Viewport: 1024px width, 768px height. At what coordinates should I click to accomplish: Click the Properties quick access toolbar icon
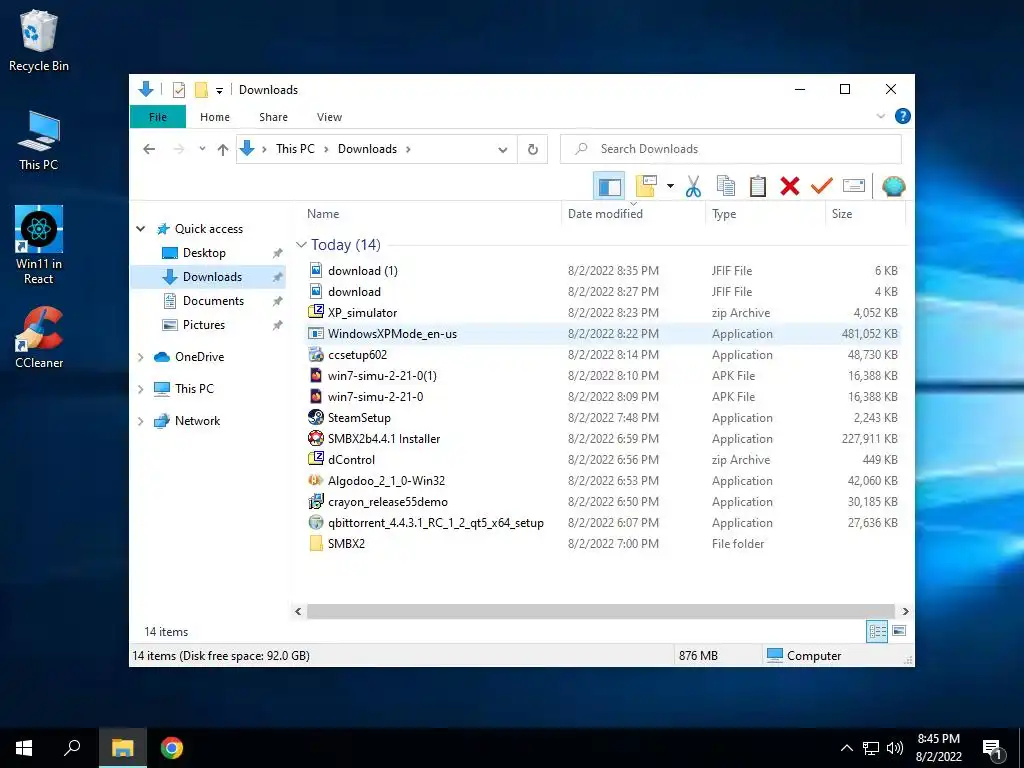(x=178, y=89)
